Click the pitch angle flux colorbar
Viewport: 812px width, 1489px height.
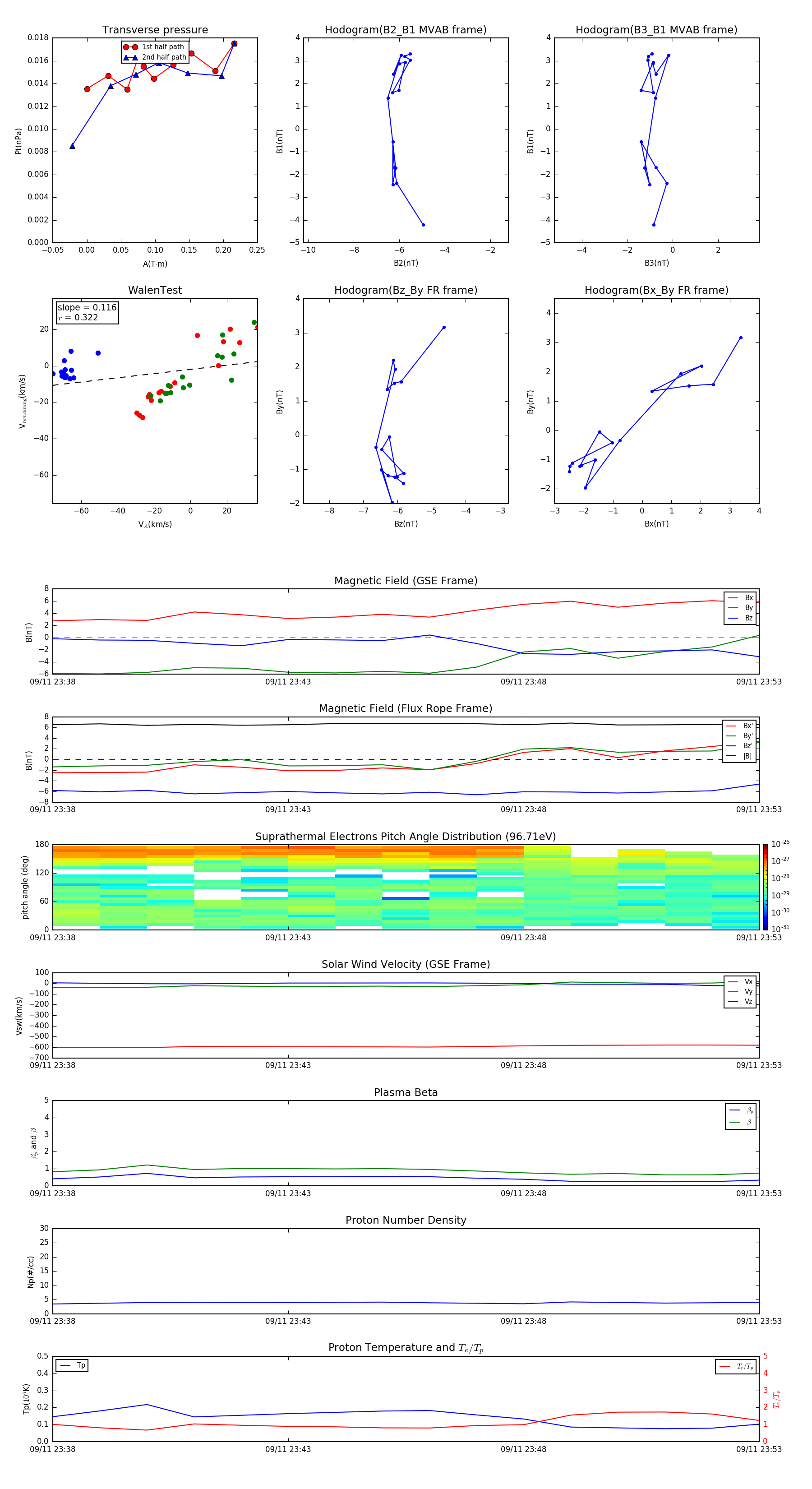point(765,887)
